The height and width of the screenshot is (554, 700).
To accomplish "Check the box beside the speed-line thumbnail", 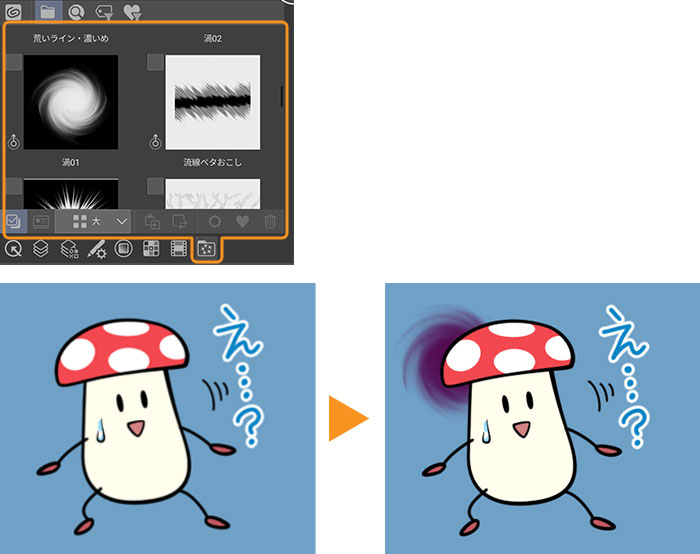I will (156, 63).
